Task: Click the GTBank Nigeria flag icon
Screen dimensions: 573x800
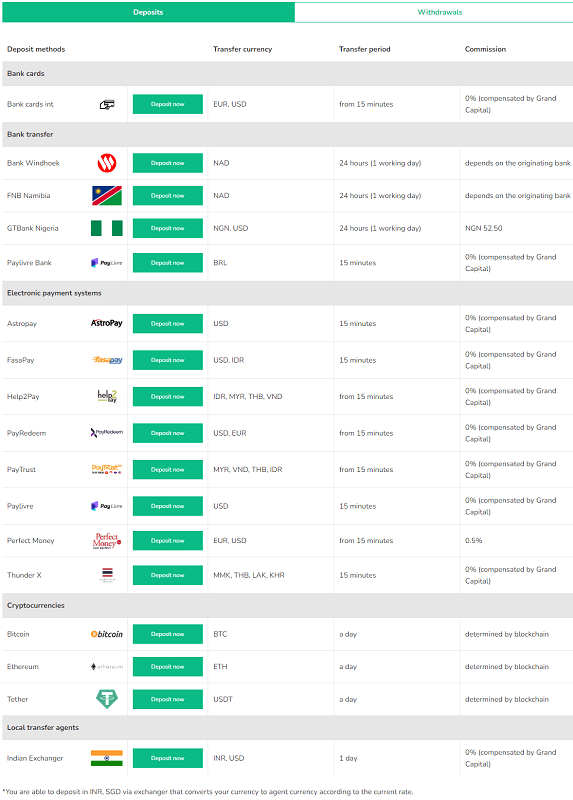Action: [x=107, y=228]
